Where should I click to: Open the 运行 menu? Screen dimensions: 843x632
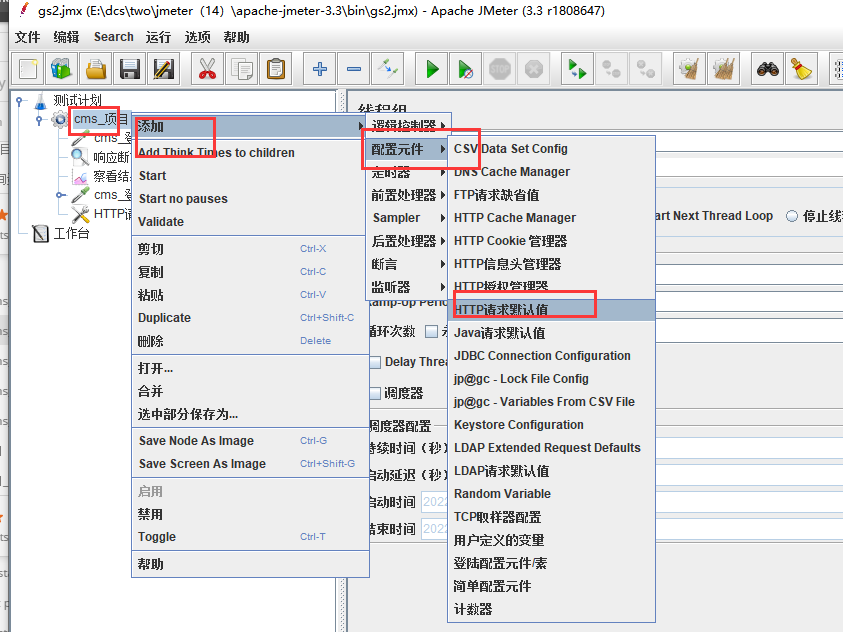click(158, 37)
